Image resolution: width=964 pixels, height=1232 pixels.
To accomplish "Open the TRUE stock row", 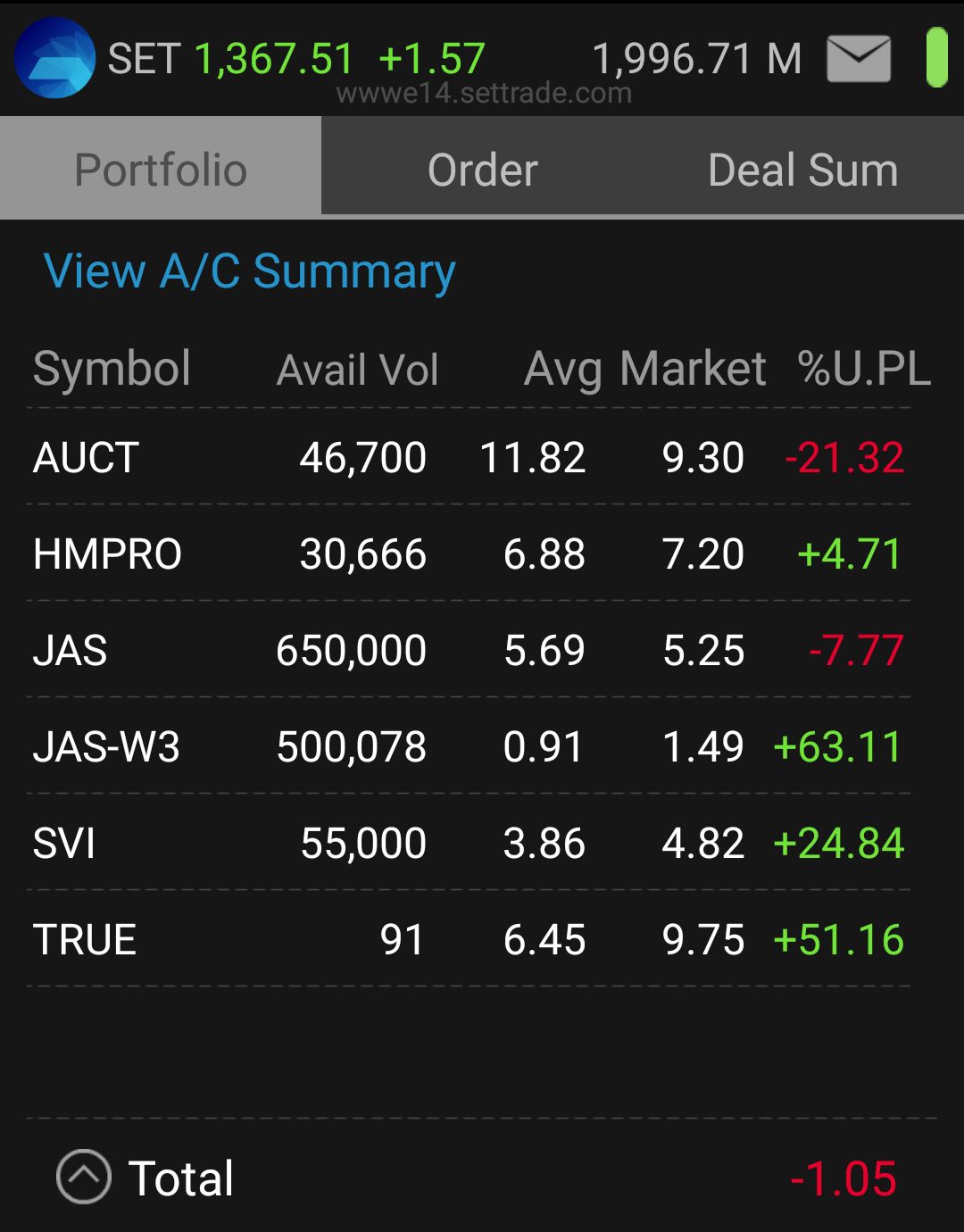I will coord(469,939).
